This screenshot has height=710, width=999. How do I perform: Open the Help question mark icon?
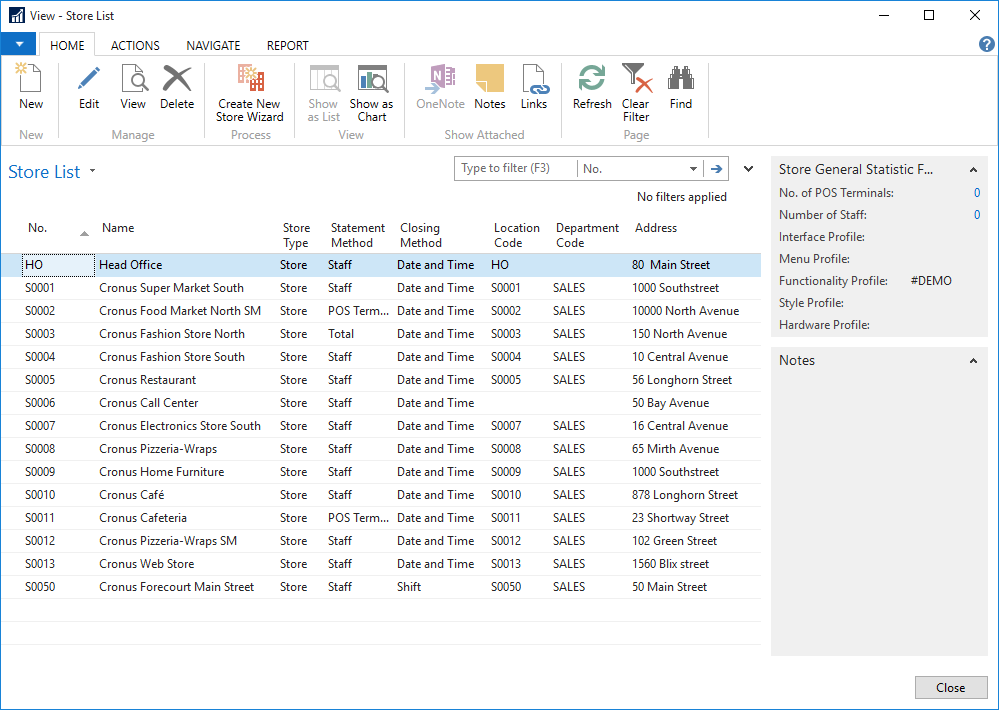coord(986,44)
